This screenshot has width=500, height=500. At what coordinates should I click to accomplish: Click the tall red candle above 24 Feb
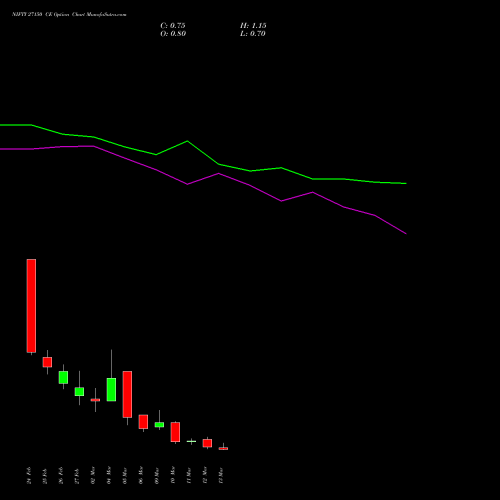pyautogui.click(x=31, y=306)
